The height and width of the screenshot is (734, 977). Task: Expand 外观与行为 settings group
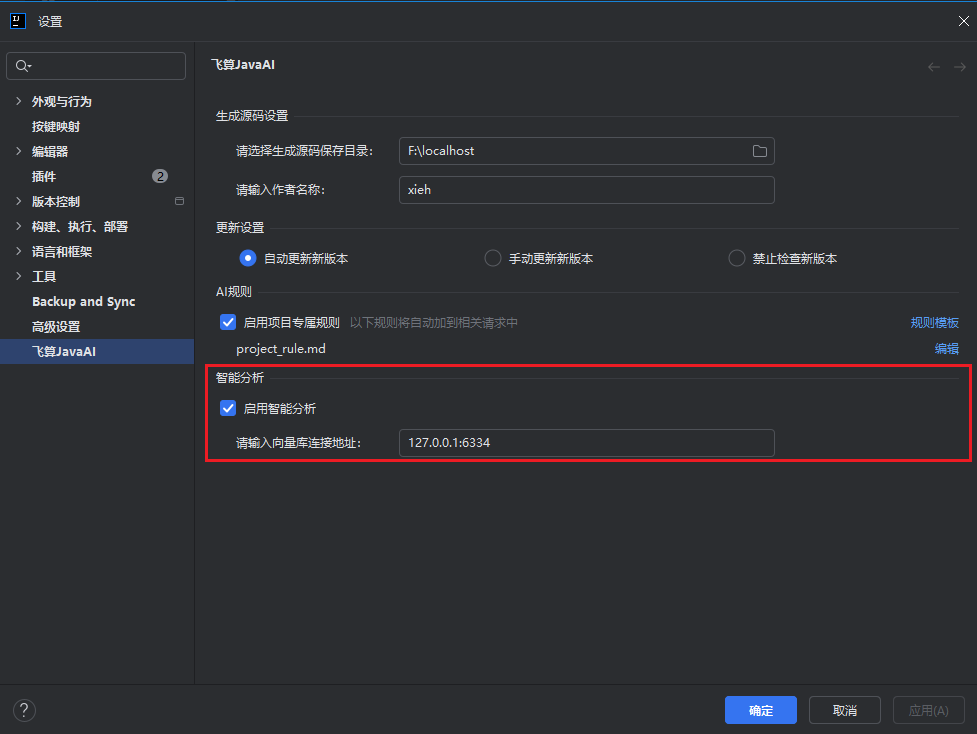click(19, 101)
